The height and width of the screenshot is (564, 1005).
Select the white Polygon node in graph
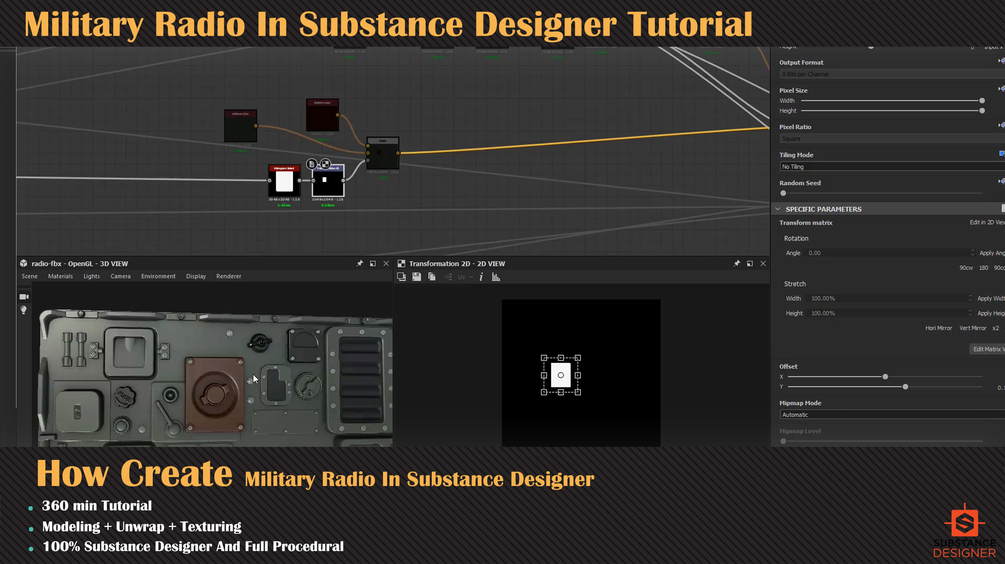click(284, 180)
